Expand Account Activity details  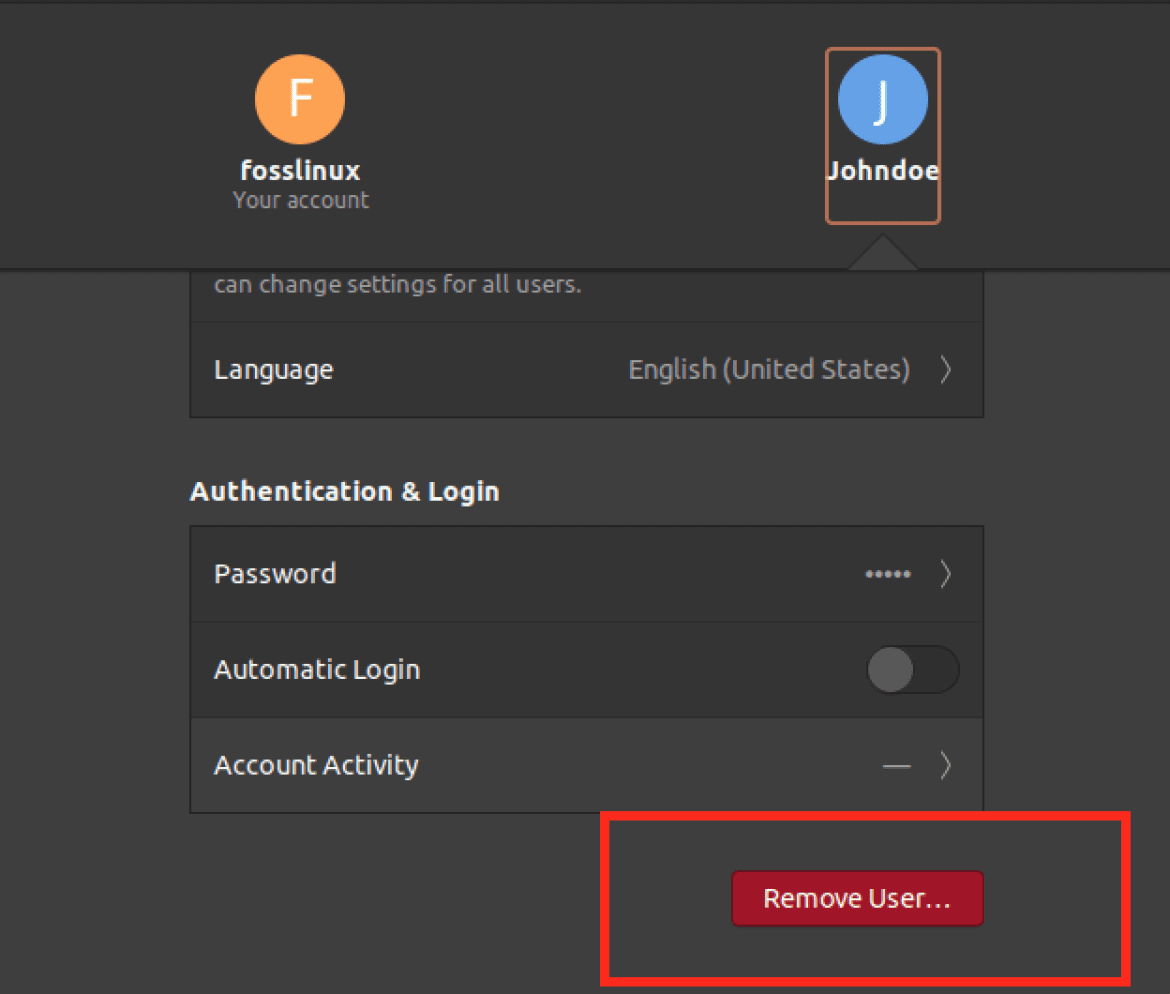(x=946, y=765)
